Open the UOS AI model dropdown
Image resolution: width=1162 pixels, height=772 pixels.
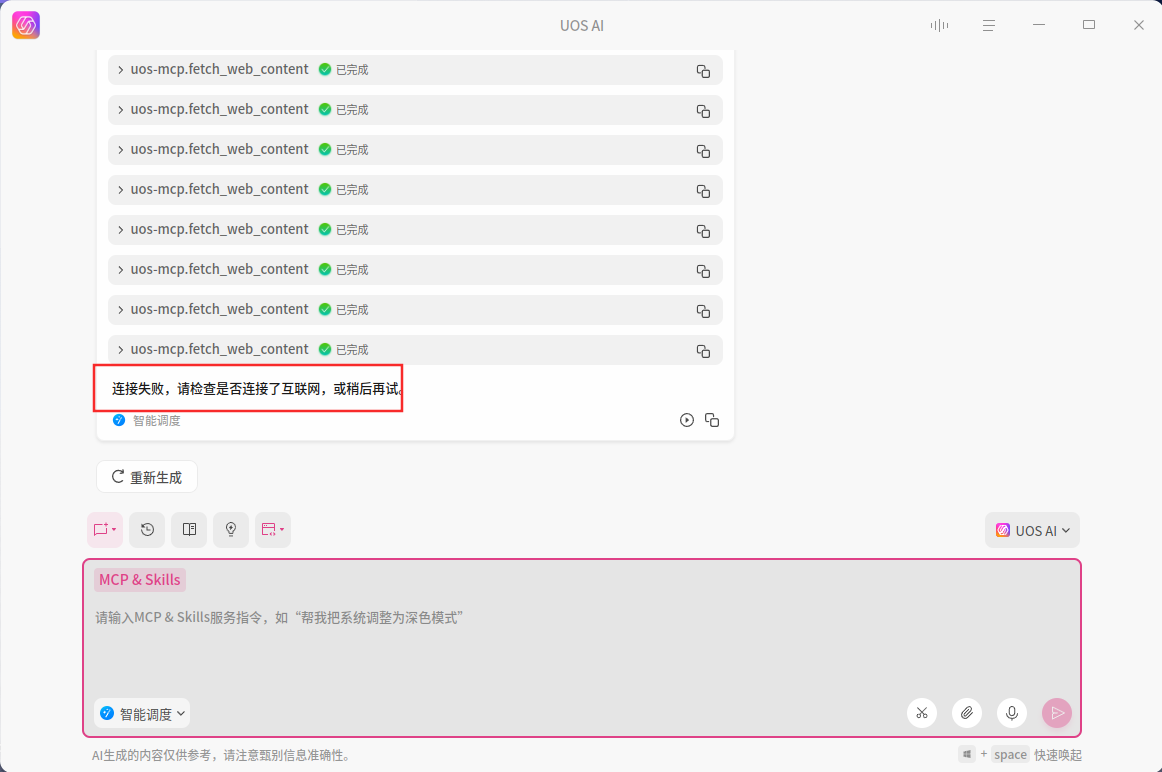point(1032,530)
